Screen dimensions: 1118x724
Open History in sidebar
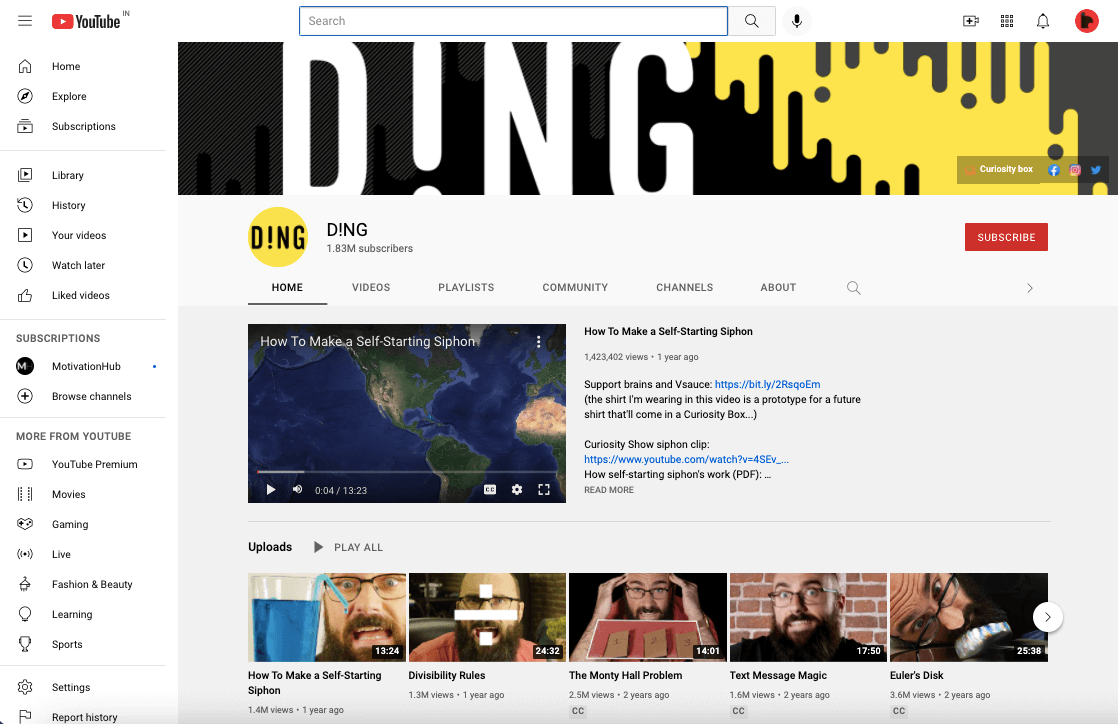83,205
